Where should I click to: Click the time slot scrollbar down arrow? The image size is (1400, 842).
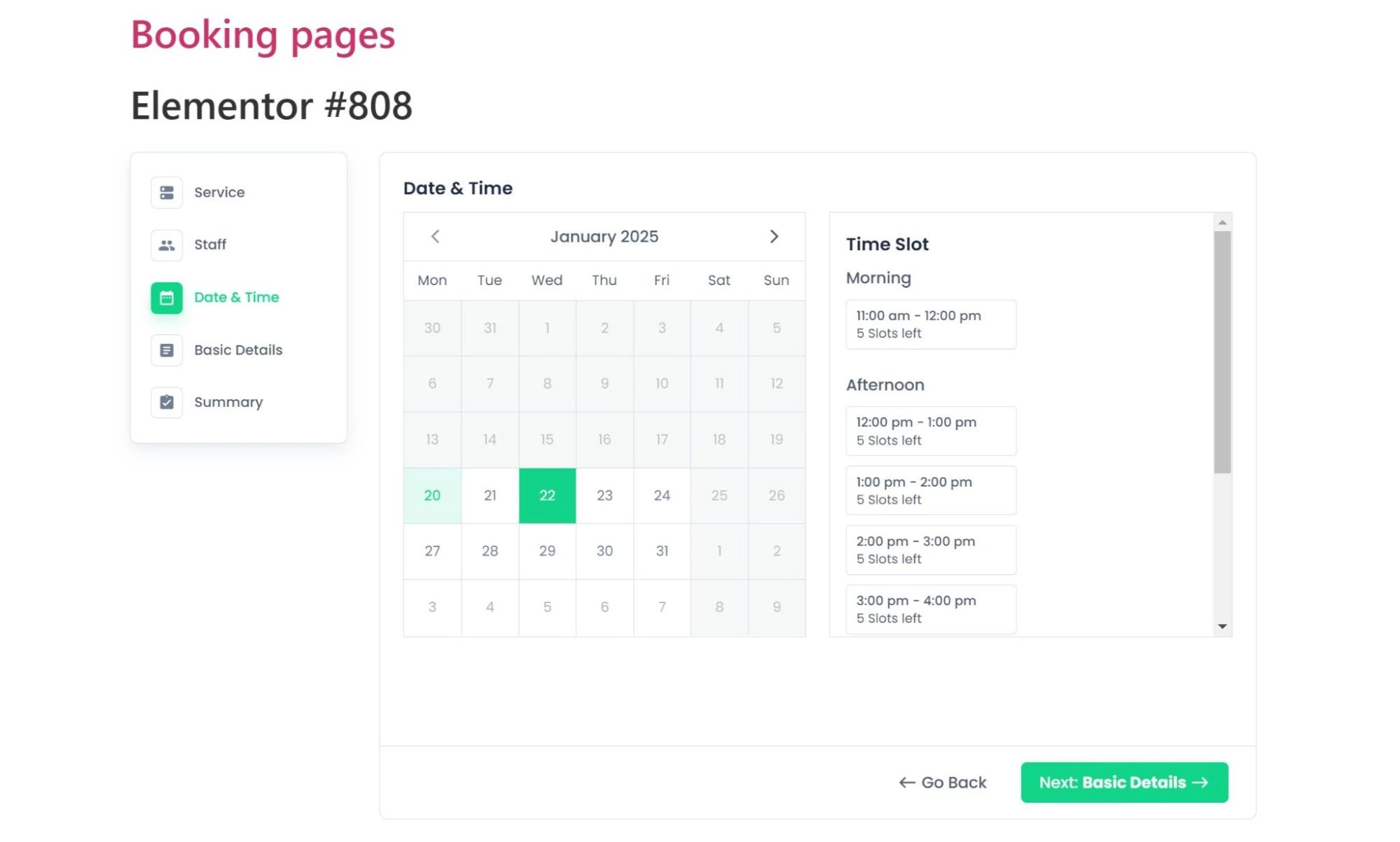tap(1222, 626)
